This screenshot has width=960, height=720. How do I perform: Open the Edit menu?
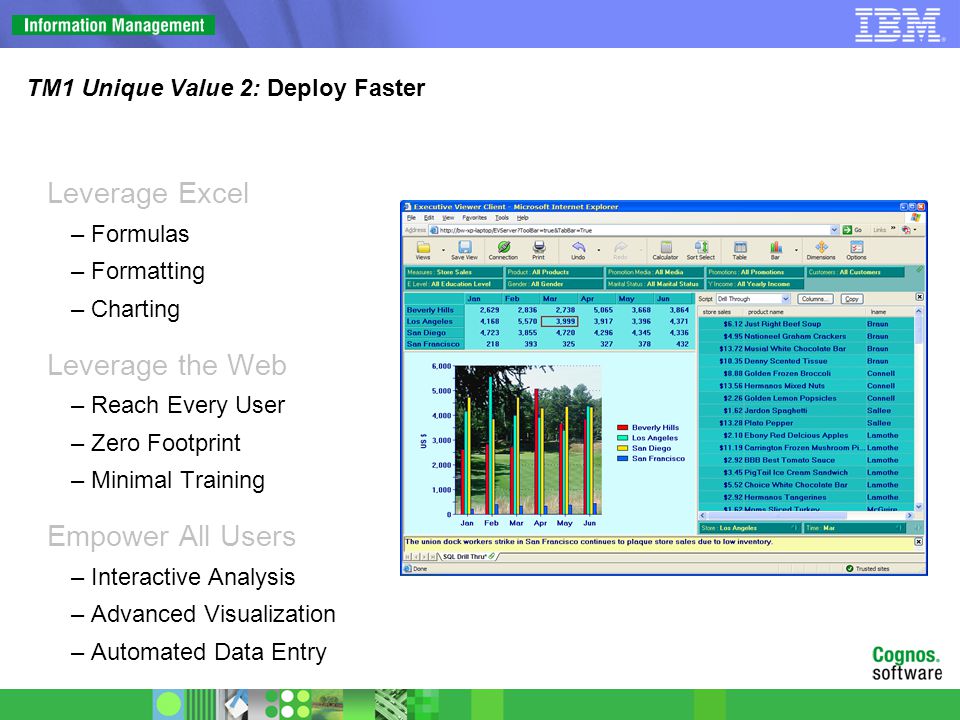click(429, 218)
